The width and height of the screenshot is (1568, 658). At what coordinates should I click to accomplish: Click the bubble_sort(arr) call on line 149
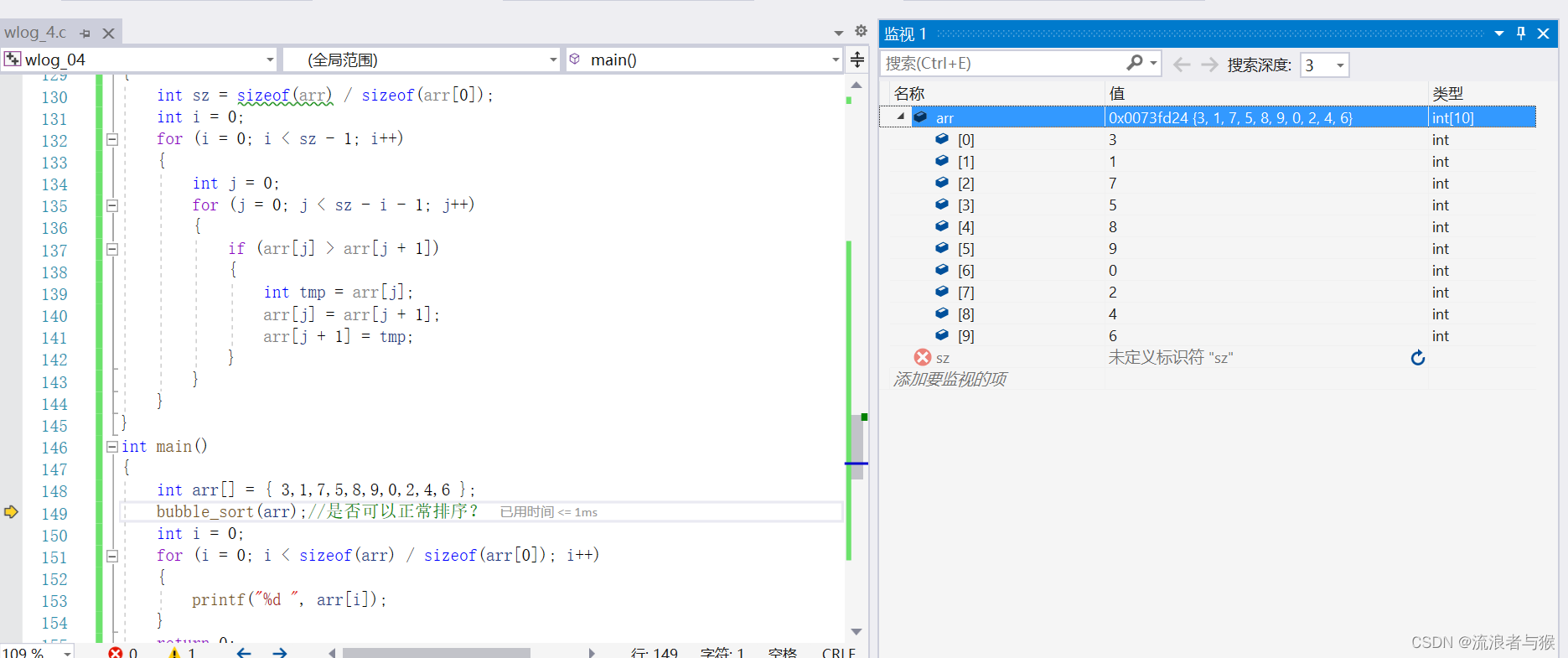pos(226,511)
